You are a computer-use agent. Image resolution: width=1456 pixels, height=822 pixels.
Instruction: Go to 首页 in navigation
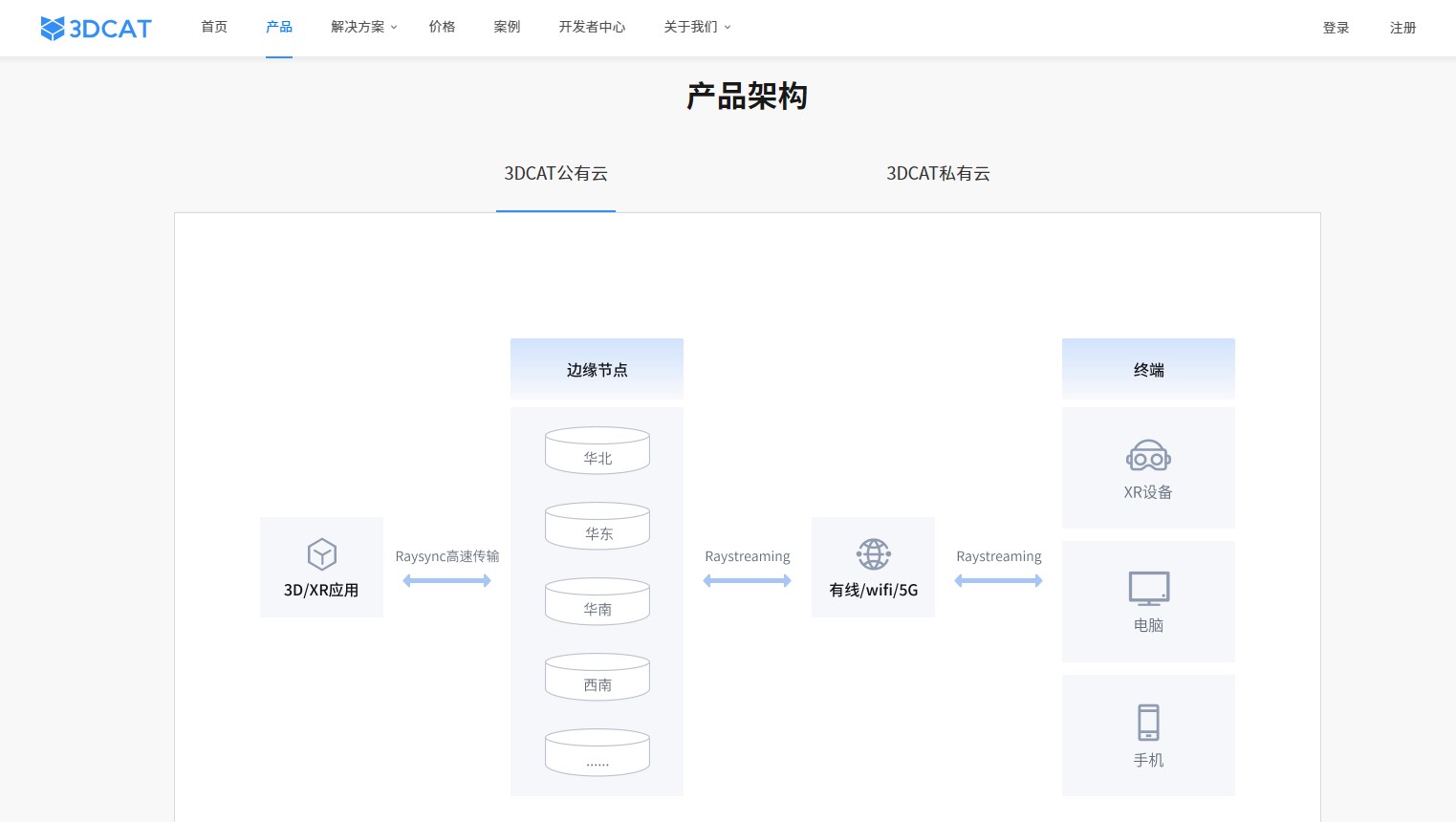214,27
